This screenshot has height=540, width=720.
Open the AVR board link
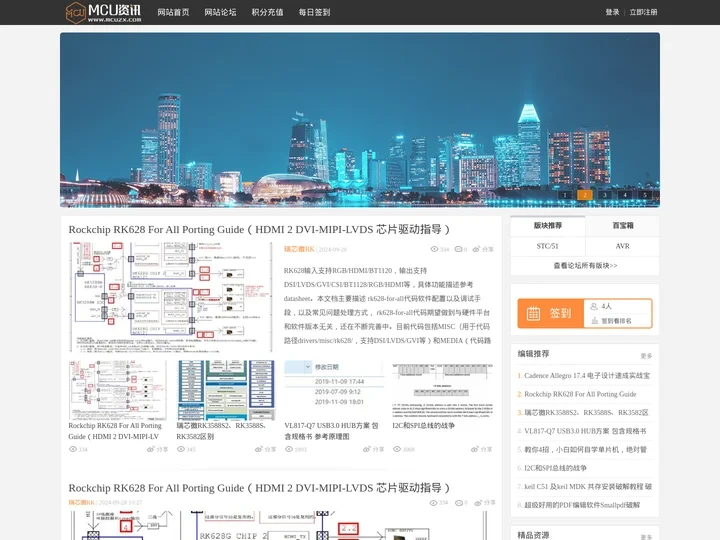pos(623,246)
